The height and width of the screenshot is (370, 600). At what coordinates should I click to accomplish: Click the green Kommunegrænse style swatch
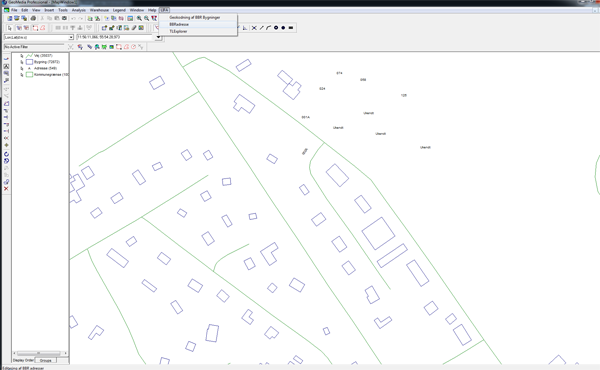click(x=29, y=75)
